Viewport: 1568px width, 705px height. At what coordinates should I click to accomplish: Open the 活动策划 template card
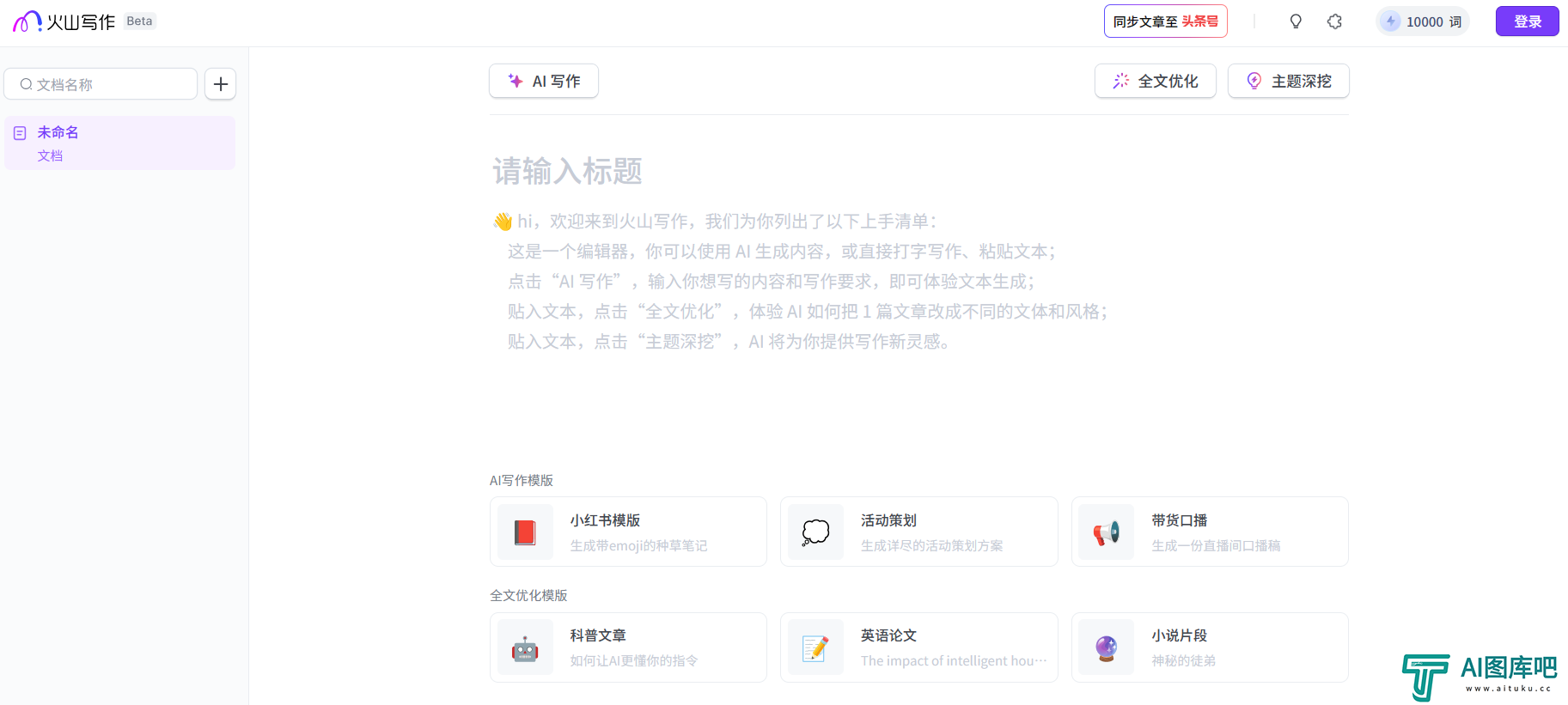click(918, 532)
